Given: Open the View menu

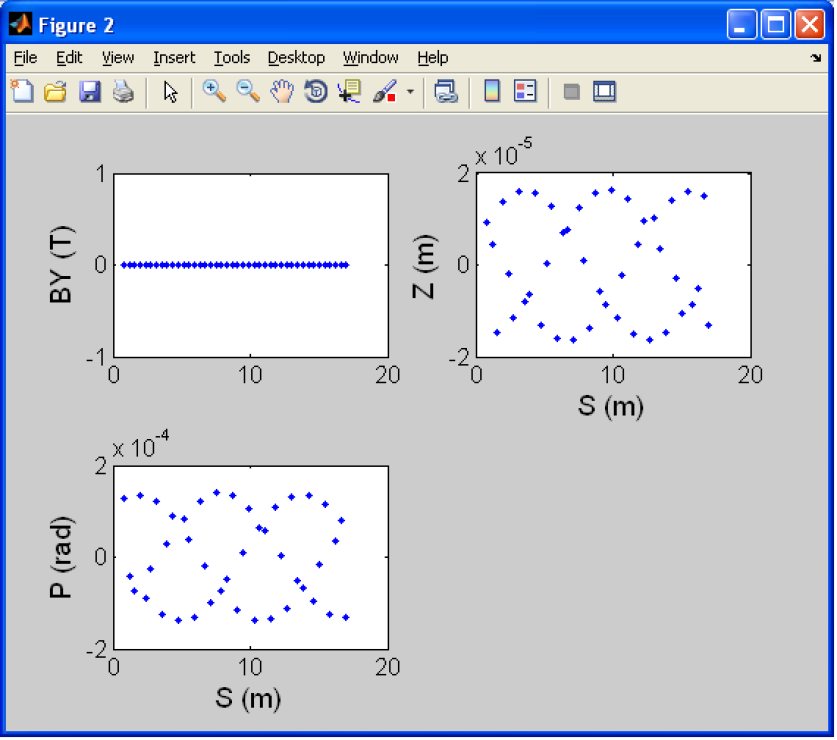Looking at the screenshot, I should pyautogui.click(x=117, y=58).
